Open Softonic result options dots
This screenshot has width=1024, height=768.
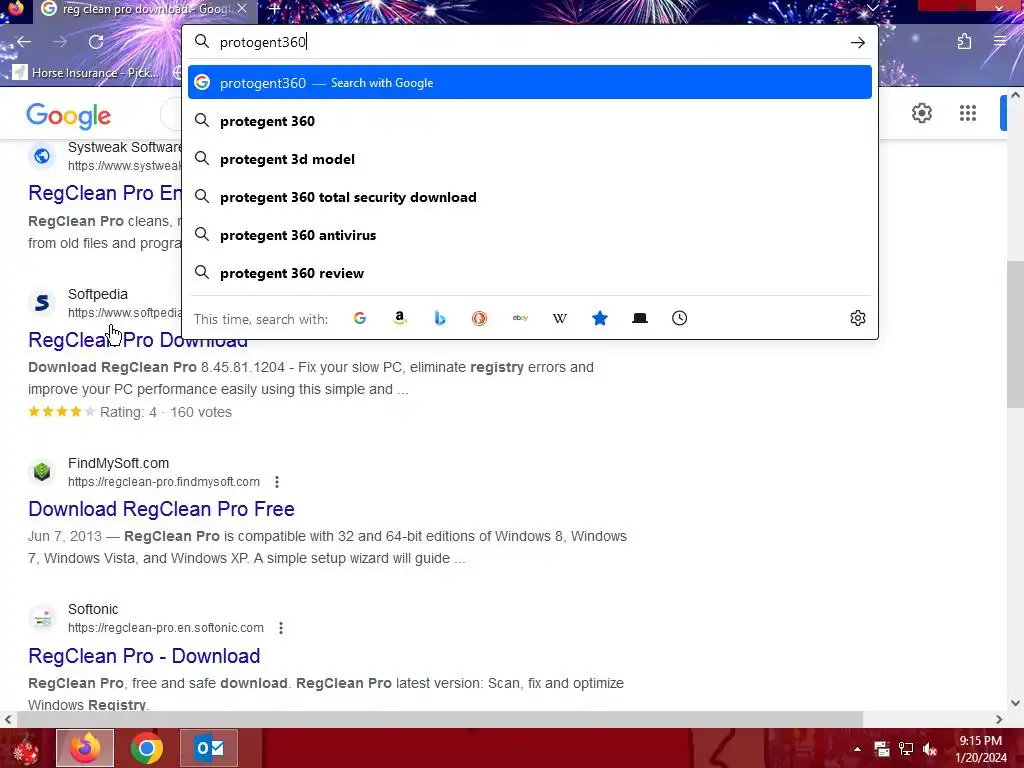pyautogui.click(x=281, y=628)
